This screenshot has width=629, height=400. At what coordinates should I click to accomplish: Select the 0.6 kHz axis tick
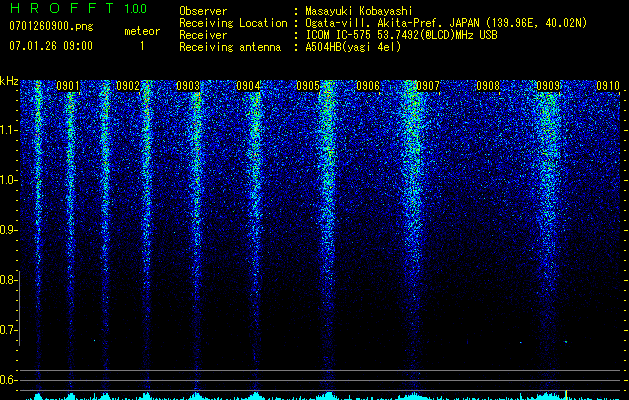(x=9, y=379)
